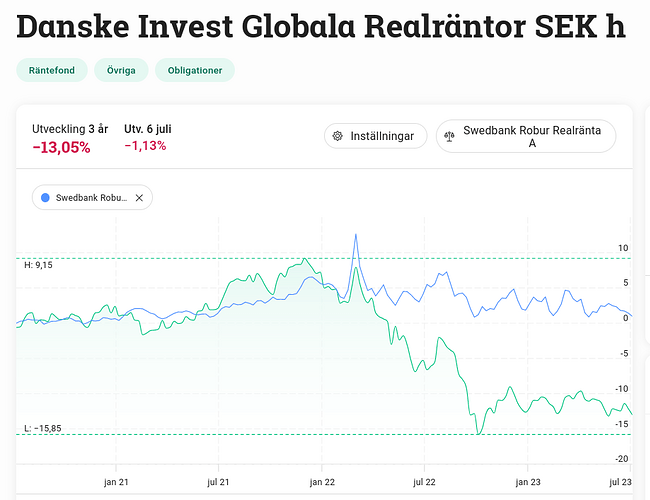This screenshot has height=500, width=650.
Task: Click the jan 23 axis label
Action: [x=527, y=481]
